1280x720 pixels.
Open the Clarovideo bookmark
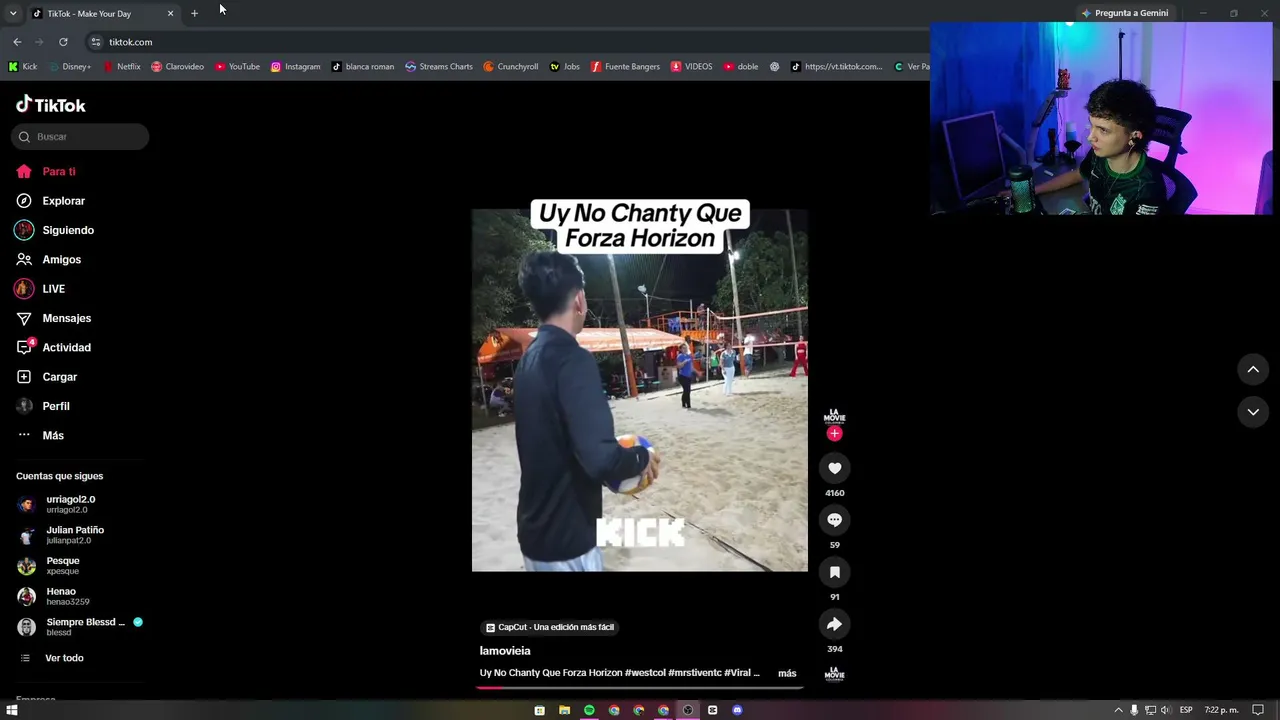(177, 67)
